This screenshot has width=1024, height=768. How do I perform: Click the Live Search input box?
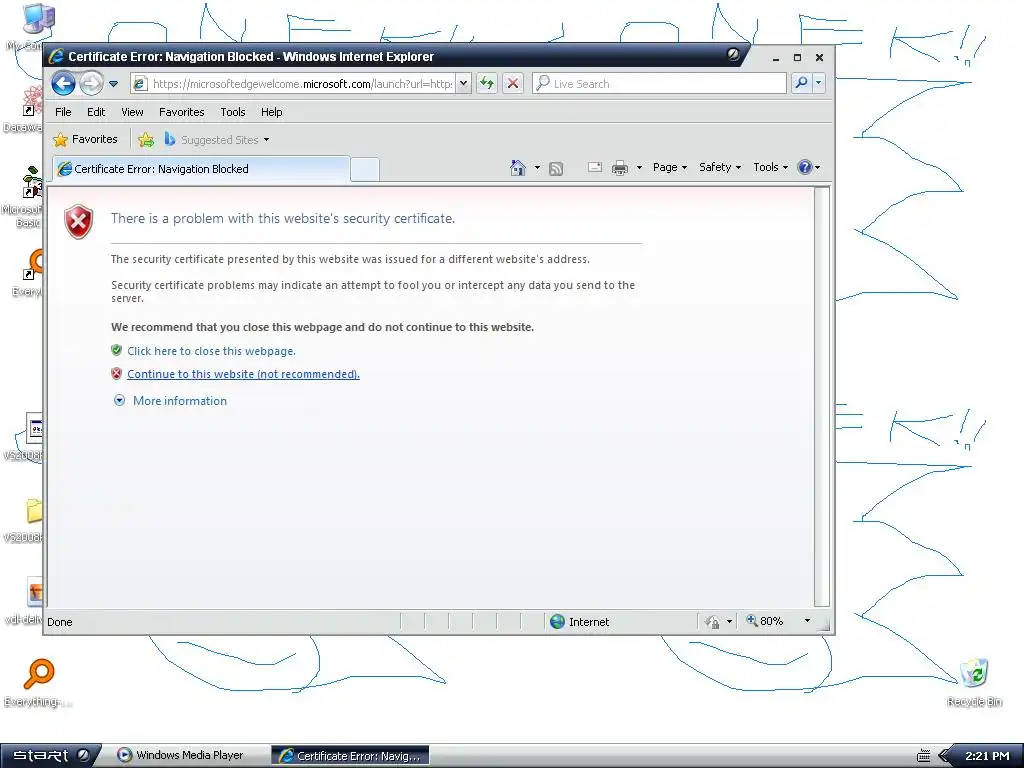pos(660,84)
